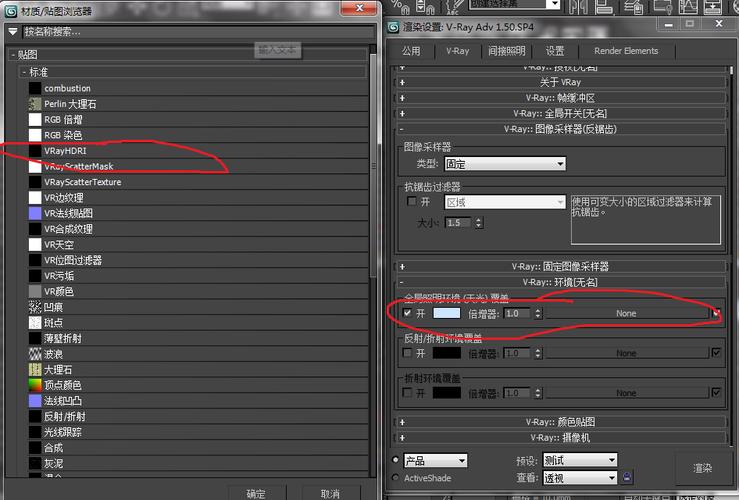The height and width of the screenshot is (500, 739).
Task: Toggle the Spinner Snap tool in main toolbar
Action: [x=426, y=6]
